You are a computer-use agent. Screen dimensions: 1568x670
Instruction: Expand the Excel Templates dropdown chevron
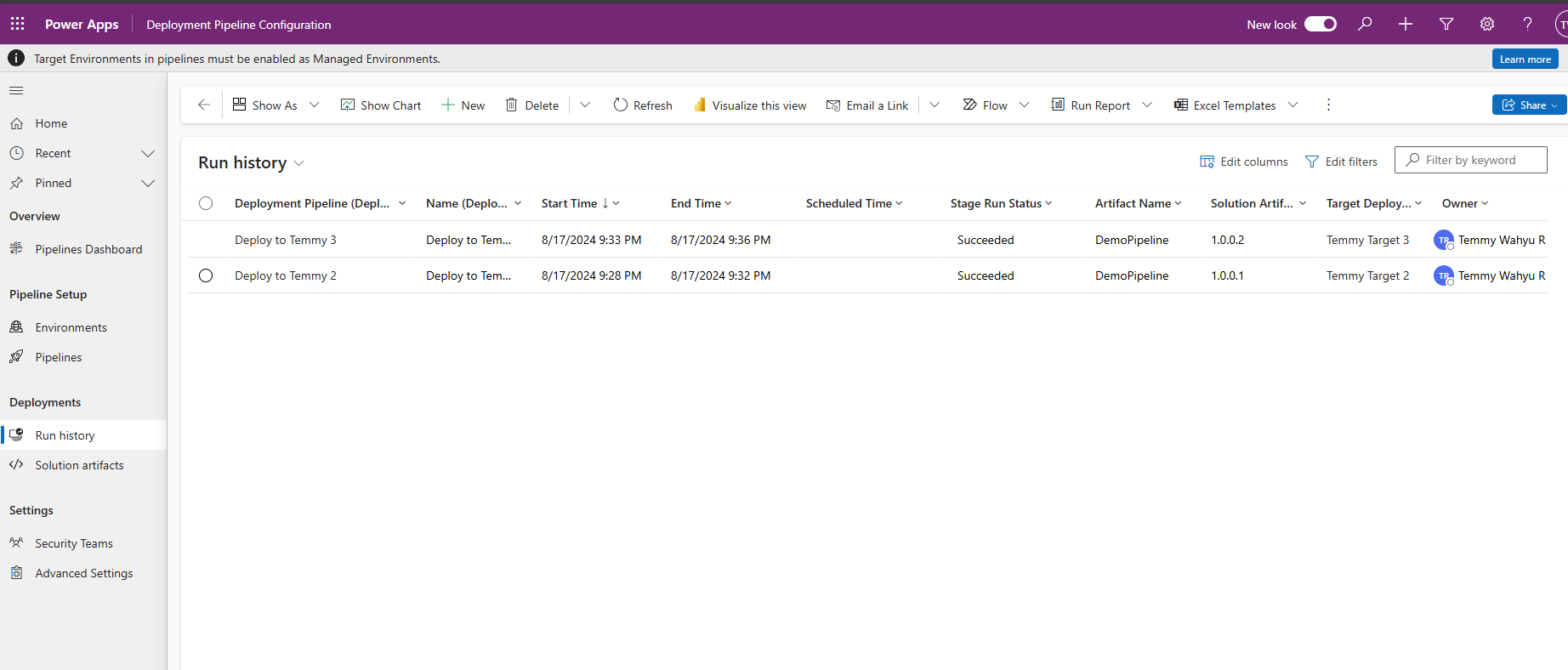tap(1293, 105)
